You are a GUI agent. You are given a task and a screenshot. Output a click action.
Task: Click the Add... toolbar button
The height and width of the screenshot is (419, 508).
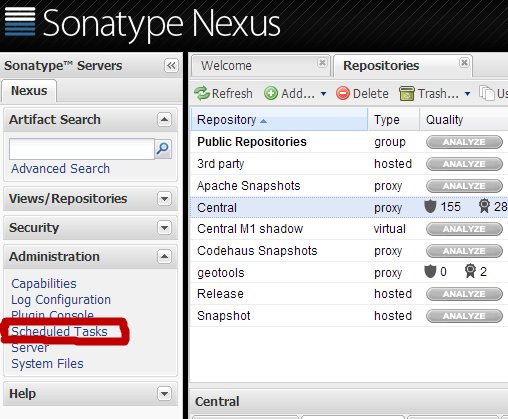point(289,94)
